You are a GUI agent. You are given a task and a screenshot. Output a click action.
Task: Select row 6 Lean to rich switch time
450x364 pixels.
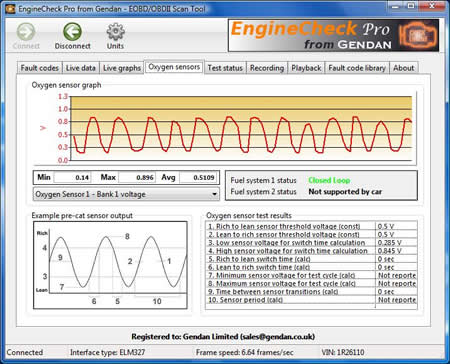pos(311,267)
